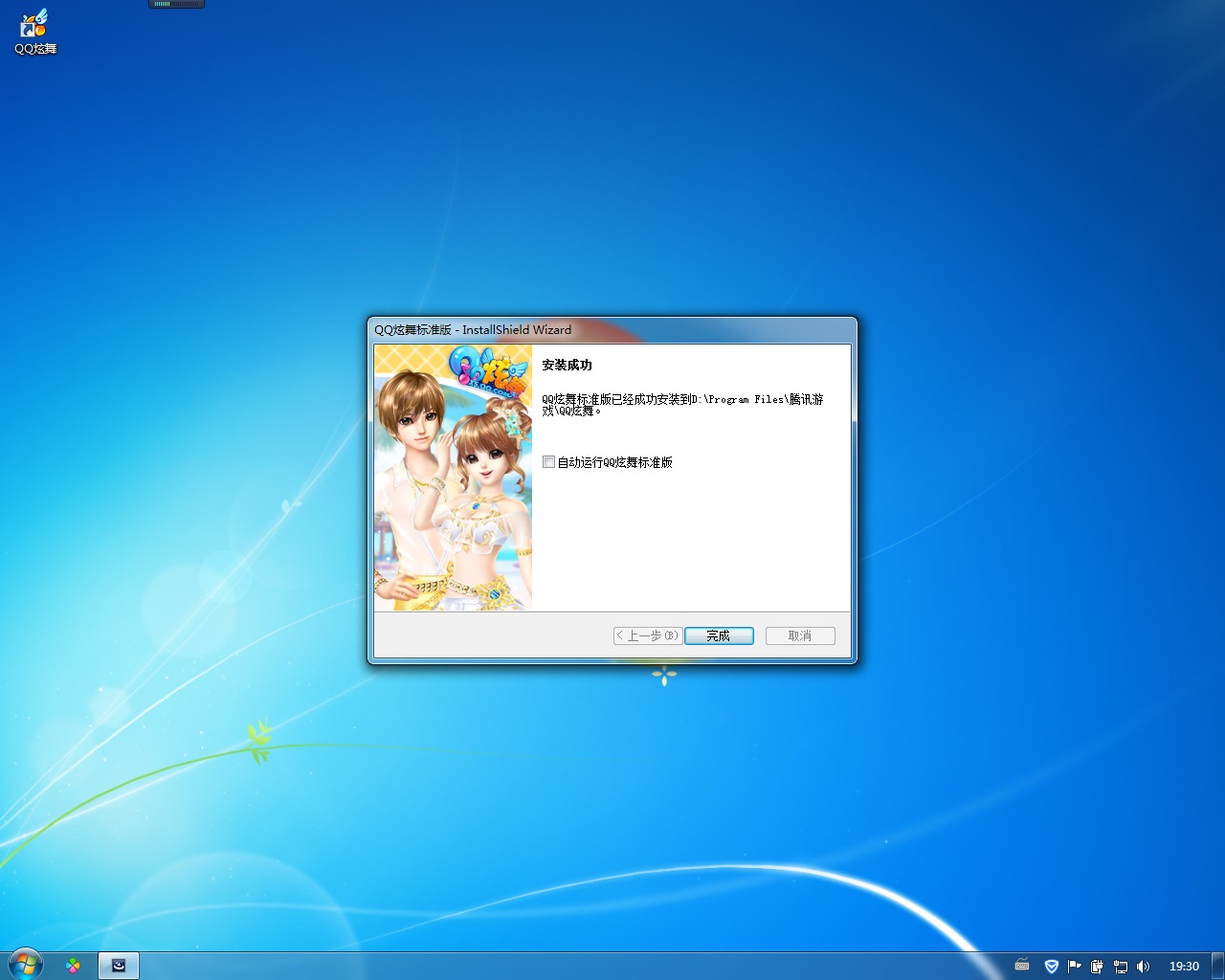
Task: Click the Show Desktop strip beside the clock
Action: 1217,966
